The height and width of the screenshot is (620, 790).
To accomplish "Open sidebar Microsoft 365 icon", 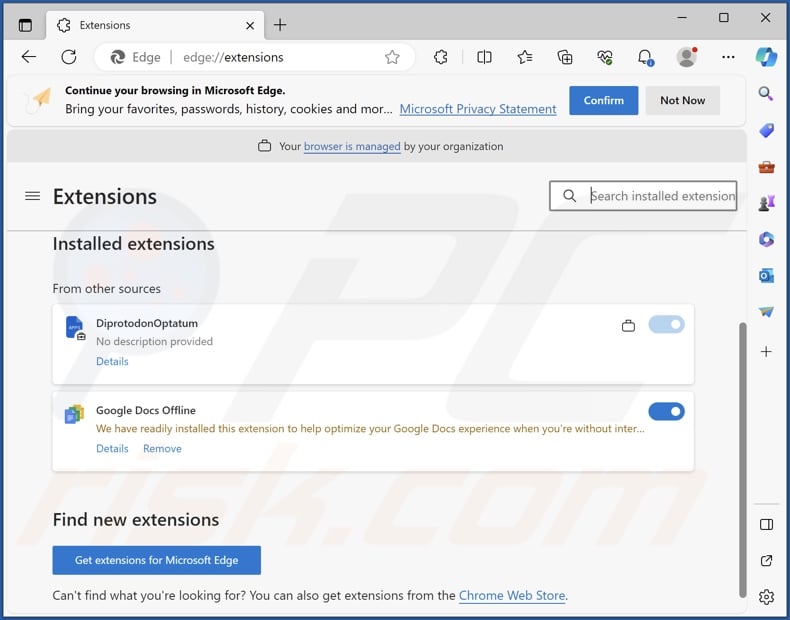I will [x=766, y=239].
